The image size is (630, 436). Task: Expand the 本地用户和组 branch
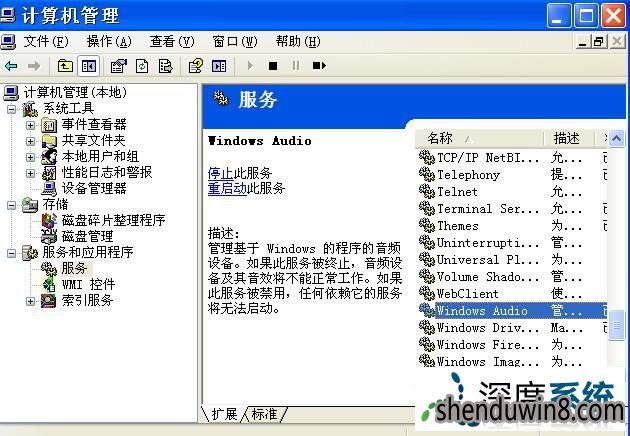point(31,157)
